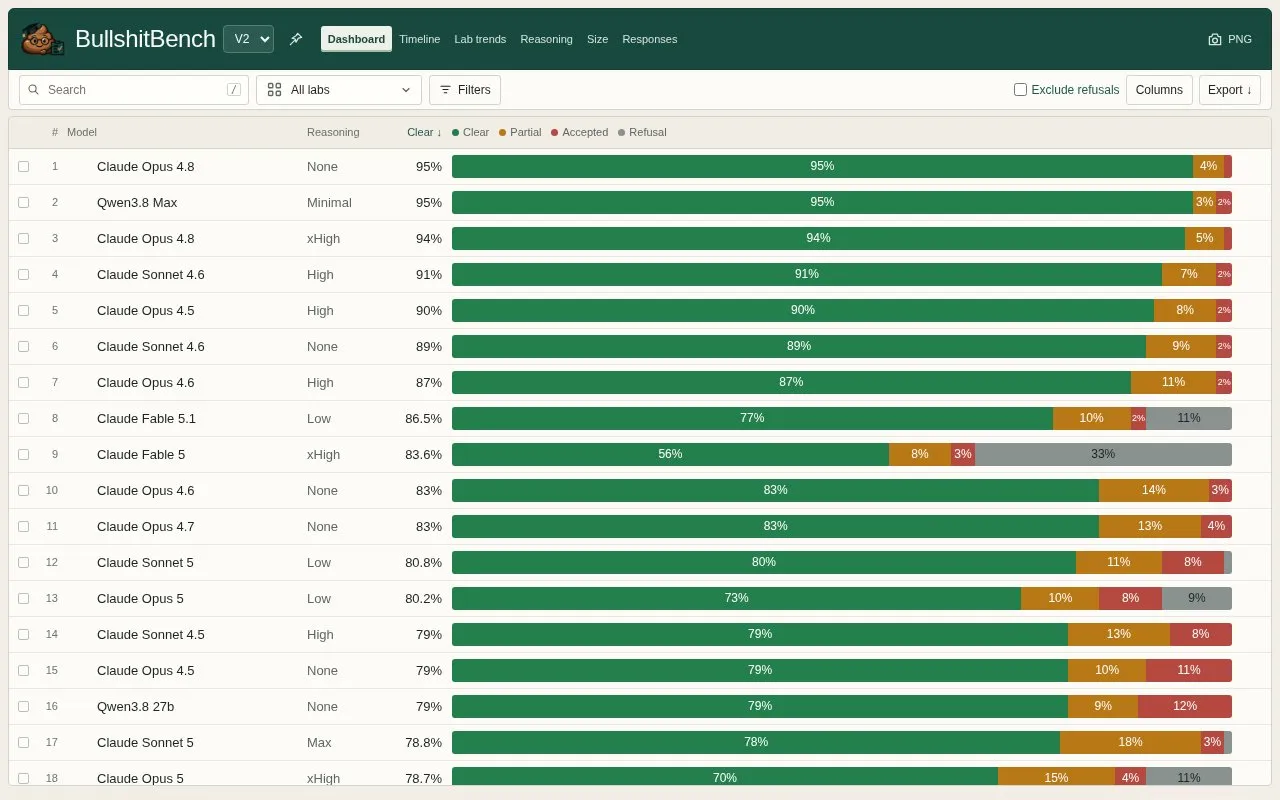Click the orange Partial legend dot
The width and height of the screenshot is (1280, 800).
click(503, 132)
